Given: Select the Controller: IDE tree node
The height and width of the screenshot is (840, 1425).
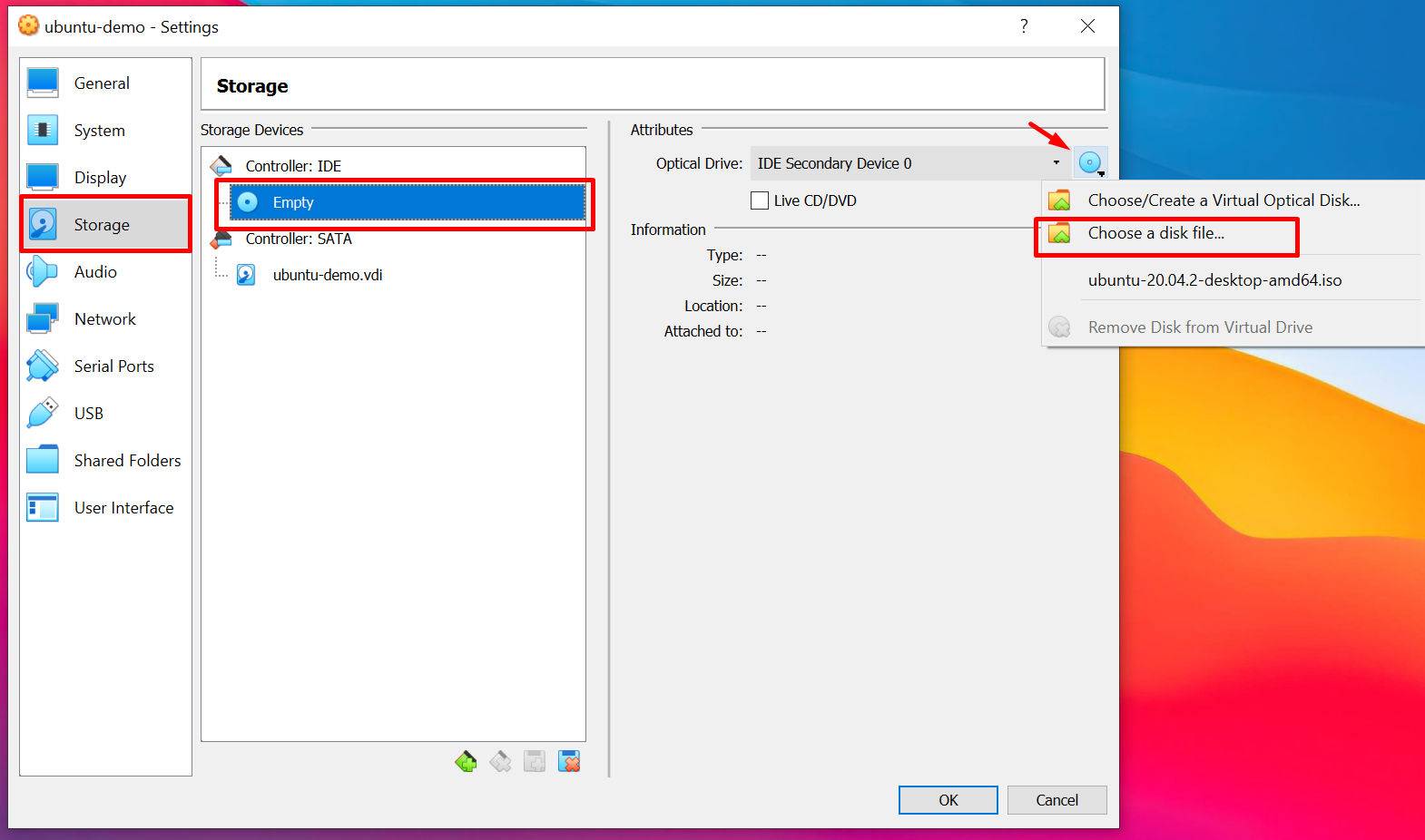Looking at the screenshot, I should [293, 166].
